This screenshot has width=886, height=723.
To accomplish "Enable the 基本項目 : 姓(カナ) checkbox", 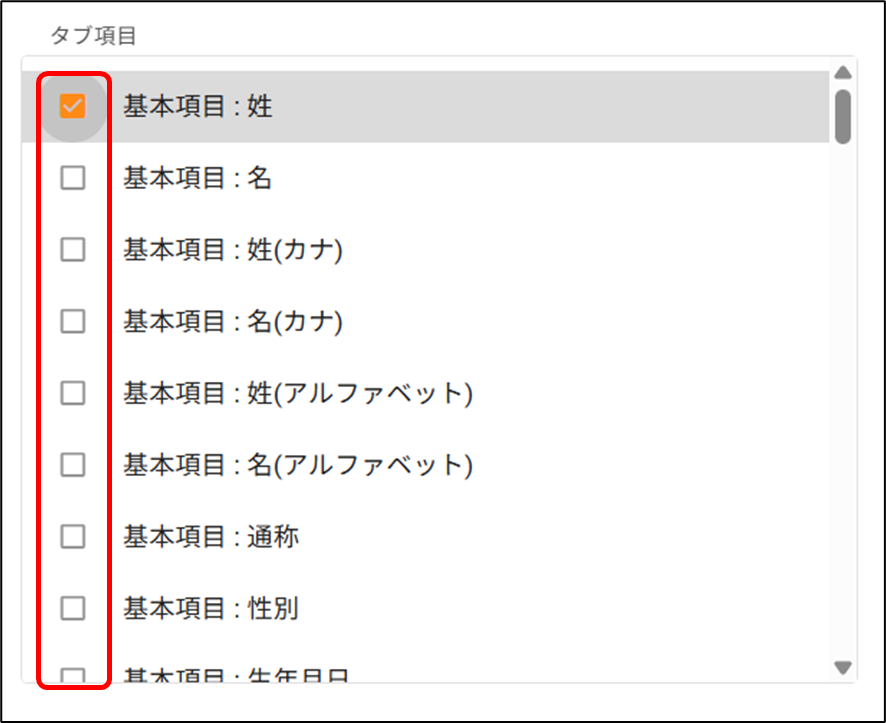I will [x=73, y=250].
